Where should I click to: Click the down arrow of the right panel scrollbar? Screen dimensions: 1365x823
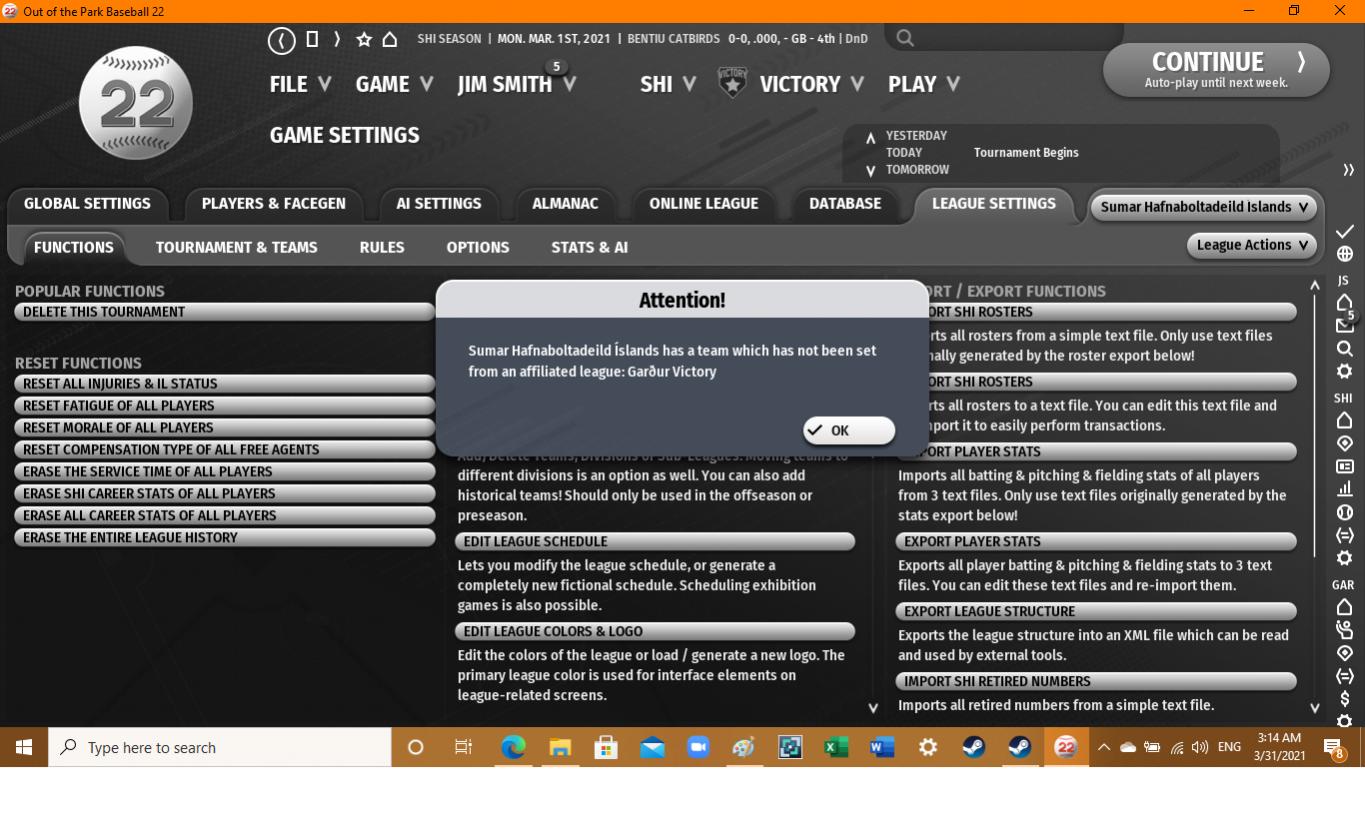click(x=1315, y=708)
